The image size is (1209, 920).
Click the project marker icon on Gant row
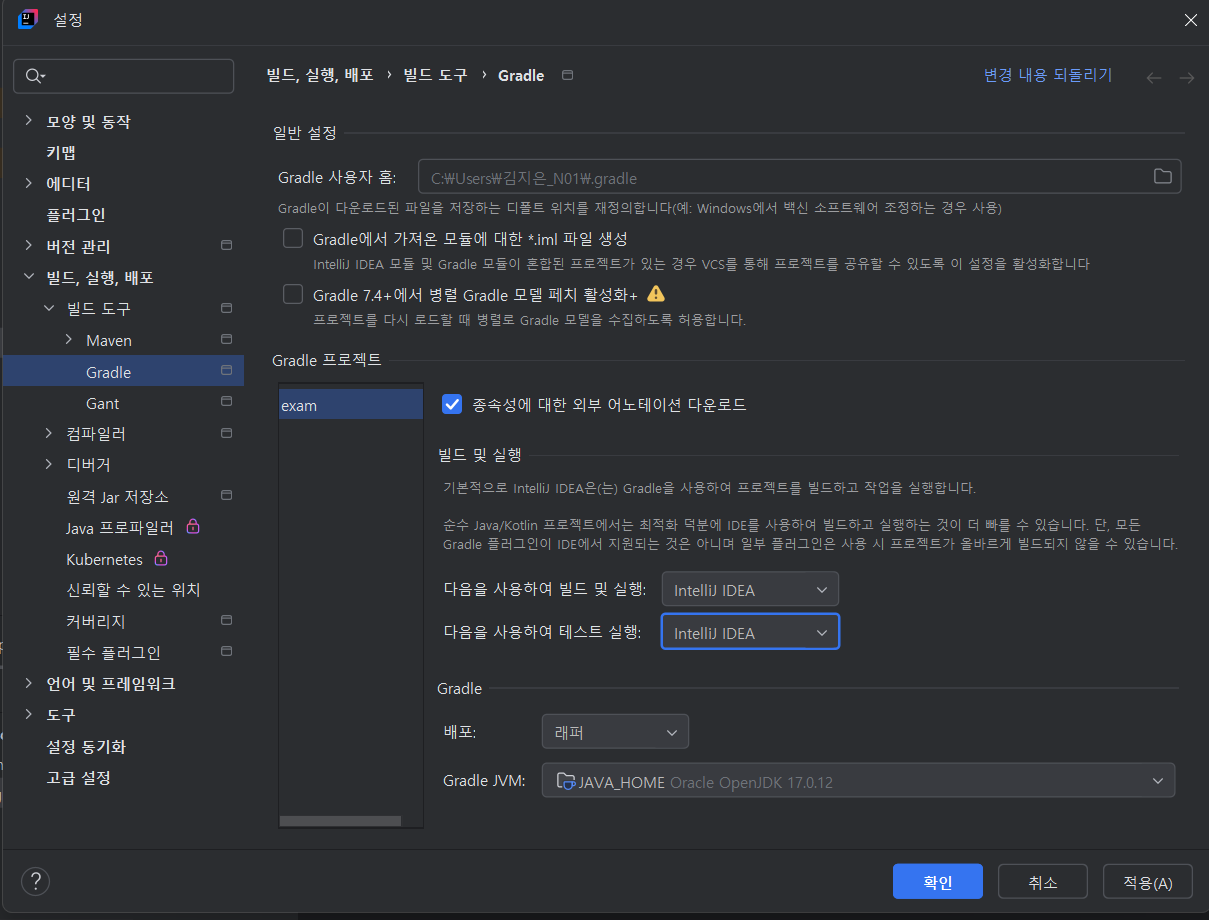click(x=226, y=402)
